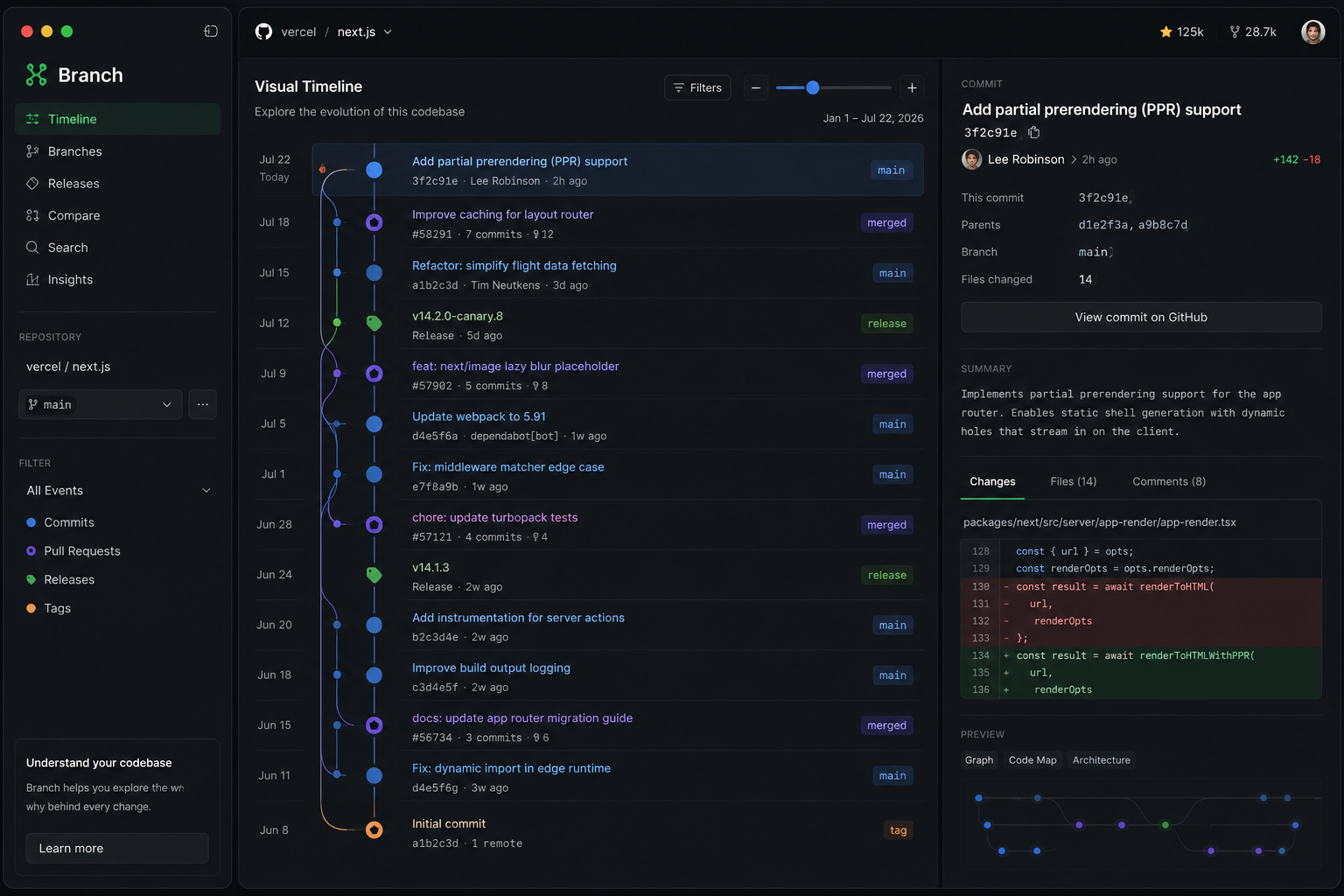Screen dimensions: 1344x896
Task: Open repository more options ellipsis button
Action: click(x=203, y=404)
